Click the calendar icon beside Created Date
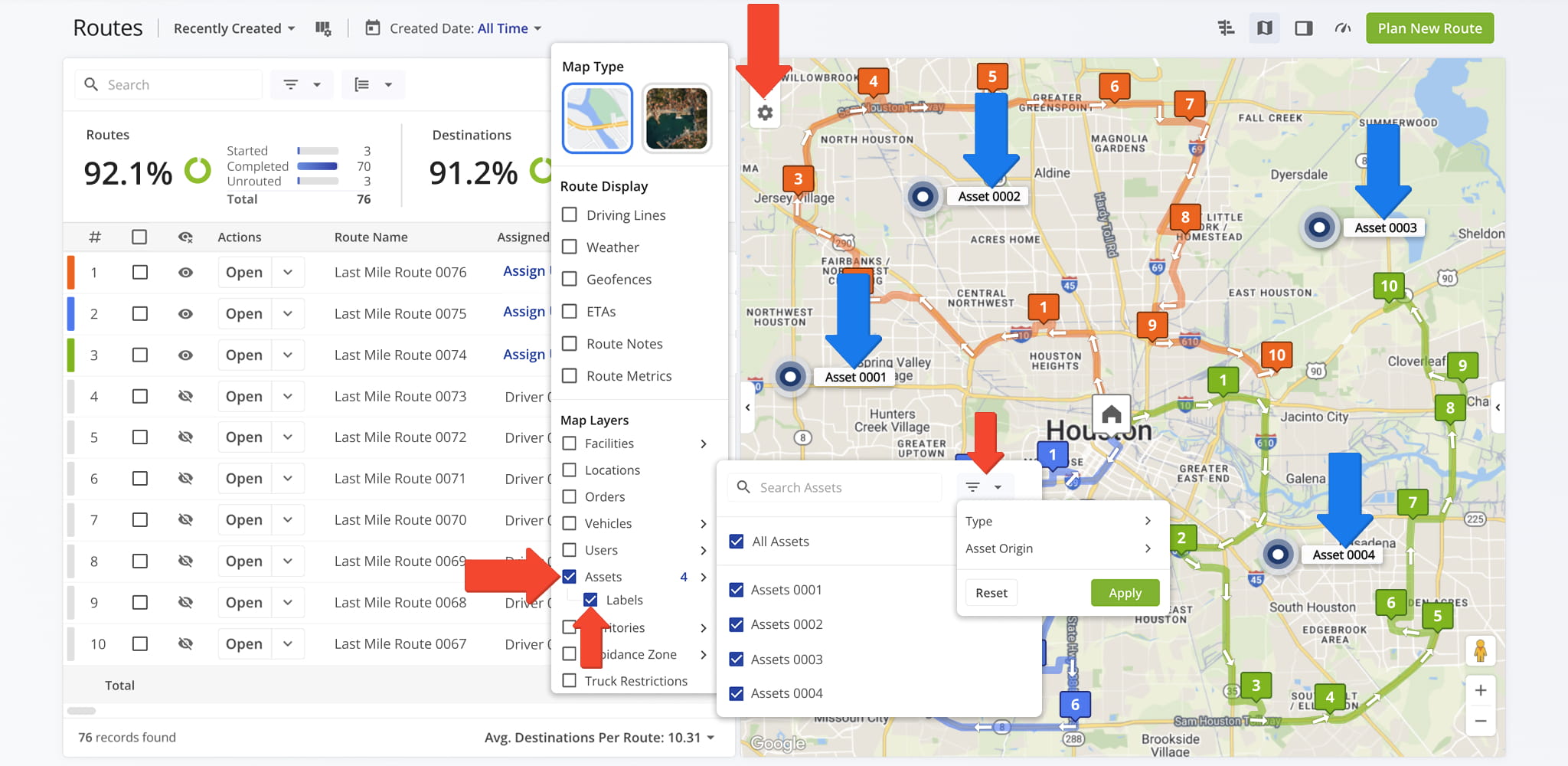This screenshot has height=766, width=1568. click(372, 28)
